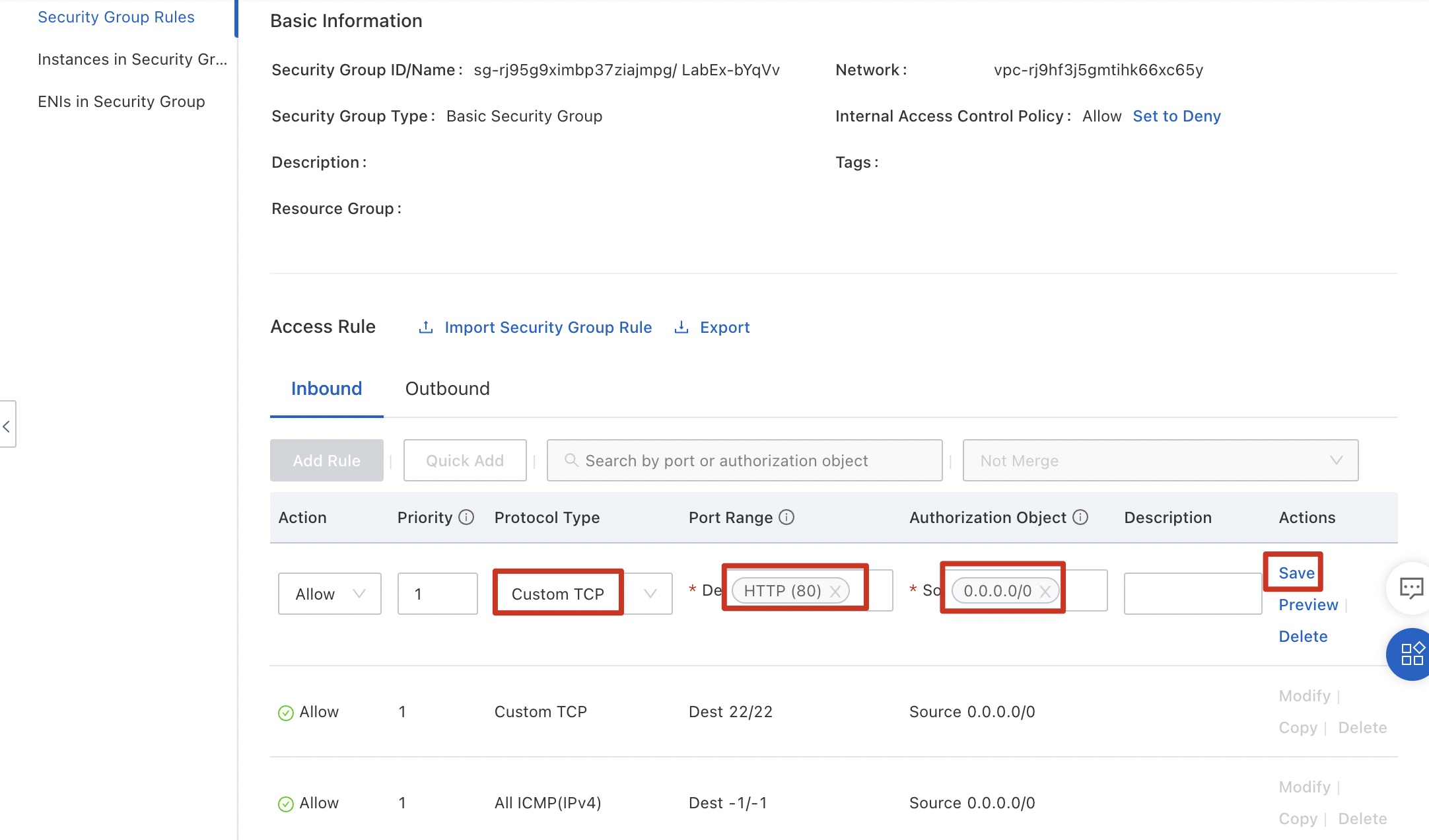Click Copy for the All ICMP(IPv4) rule
This screenshot has height=840, width=1429.
(x=1298, y=819)
